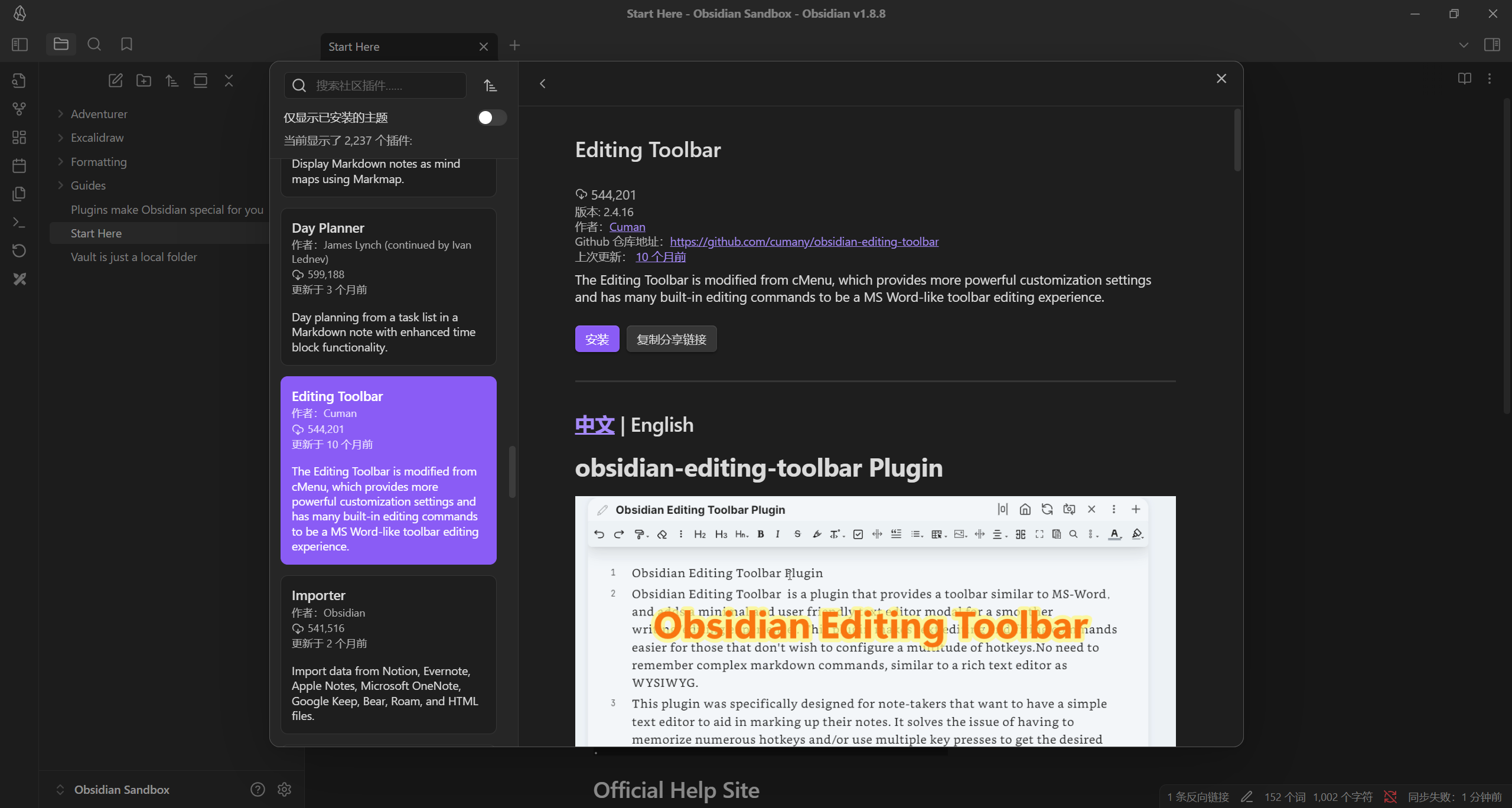This screenshot has height=808, width=1512.
Task: Switch to reading view book icon
Action: coord(1464,79)
